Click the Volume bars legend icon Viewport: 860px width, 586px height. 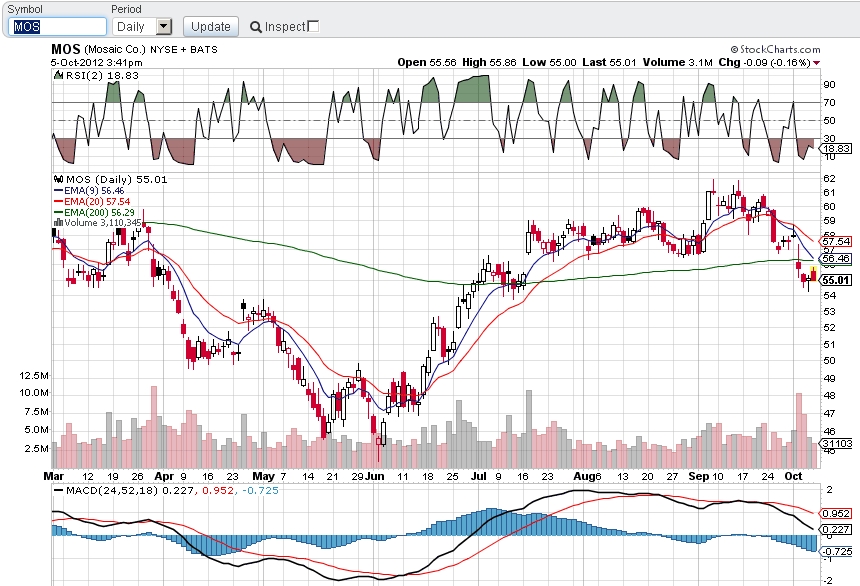58,223
